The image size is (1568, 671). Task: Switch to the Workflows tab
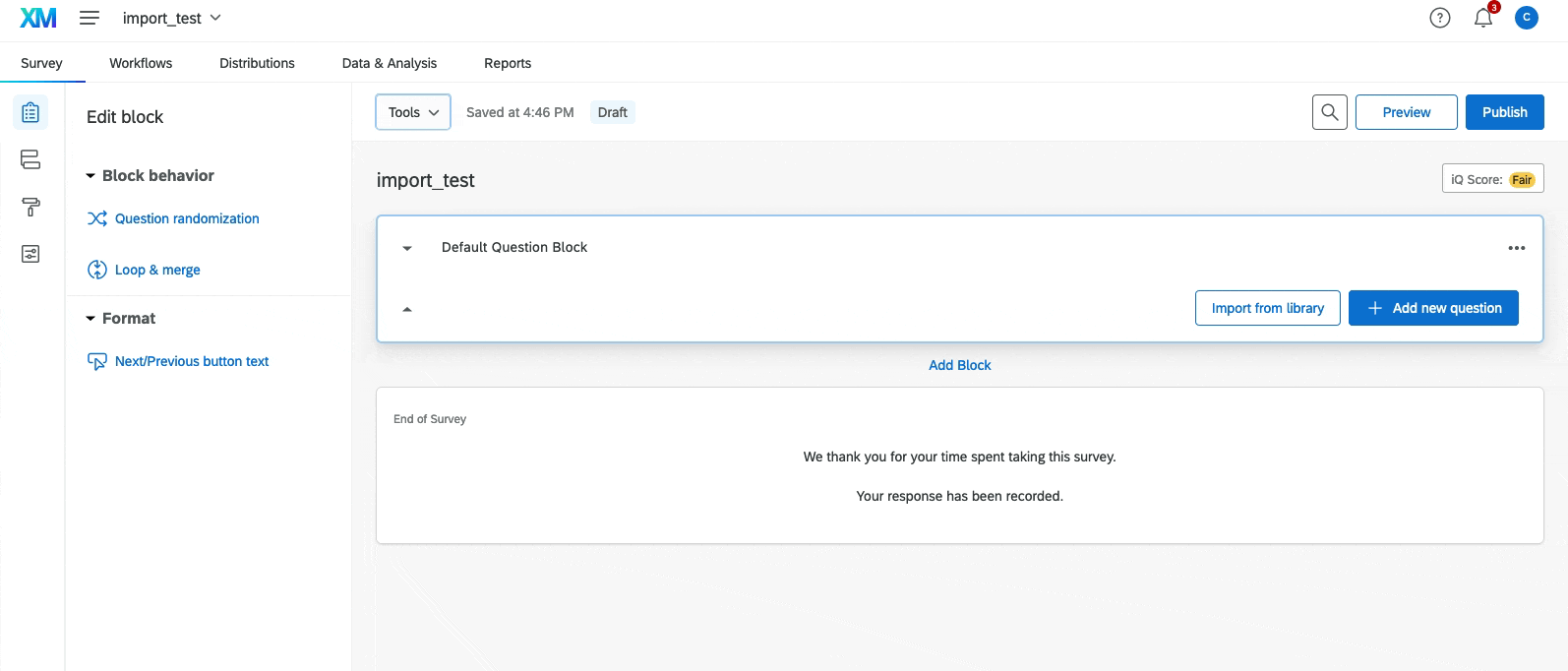pyautogui.click(x=141, y=63)
